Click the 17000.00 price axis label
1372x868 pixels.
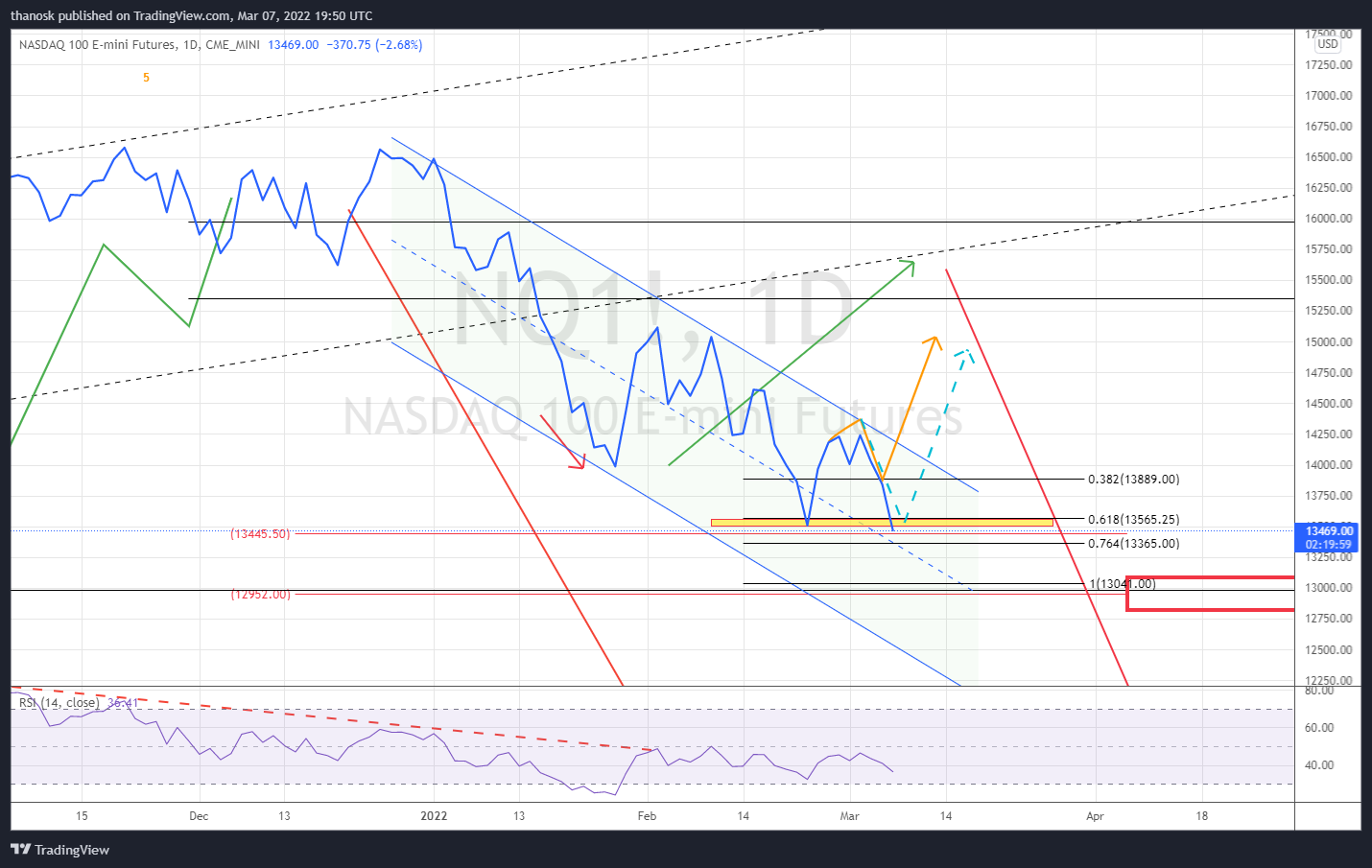click(1329, 96)
